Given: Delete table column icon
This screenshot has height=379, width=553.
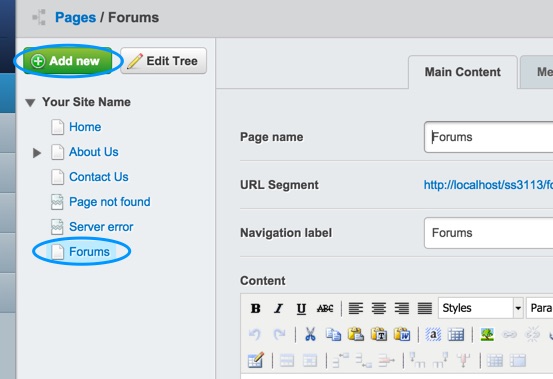Looking at the screenshot, I should coord(463,360).
